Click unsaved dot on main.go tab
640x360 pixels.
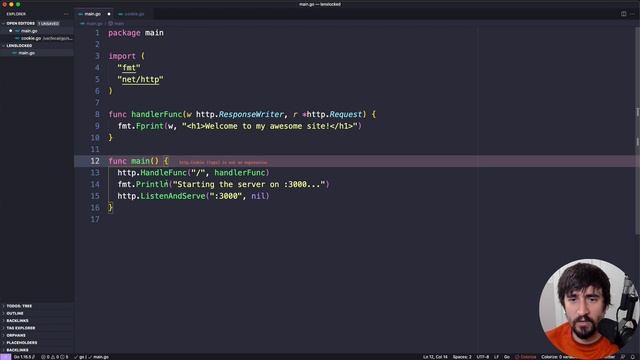[109, 14]
